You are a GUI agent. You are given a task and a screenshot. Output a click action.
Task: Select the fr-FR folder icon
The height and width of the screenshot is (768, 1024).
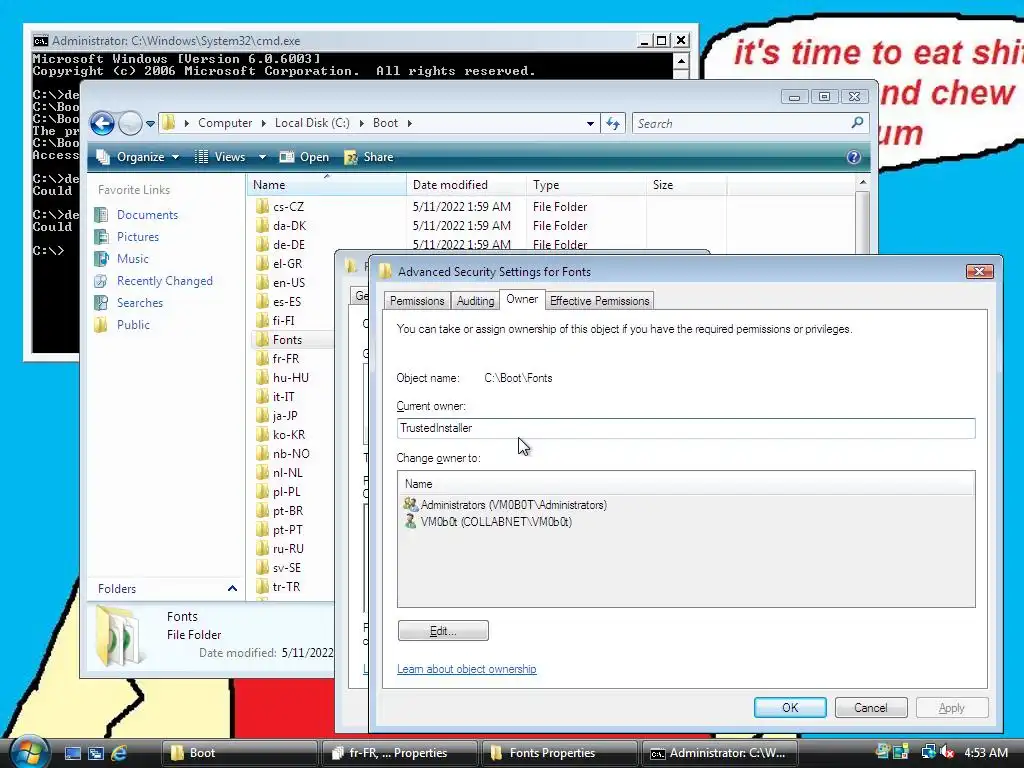(262, 359)
